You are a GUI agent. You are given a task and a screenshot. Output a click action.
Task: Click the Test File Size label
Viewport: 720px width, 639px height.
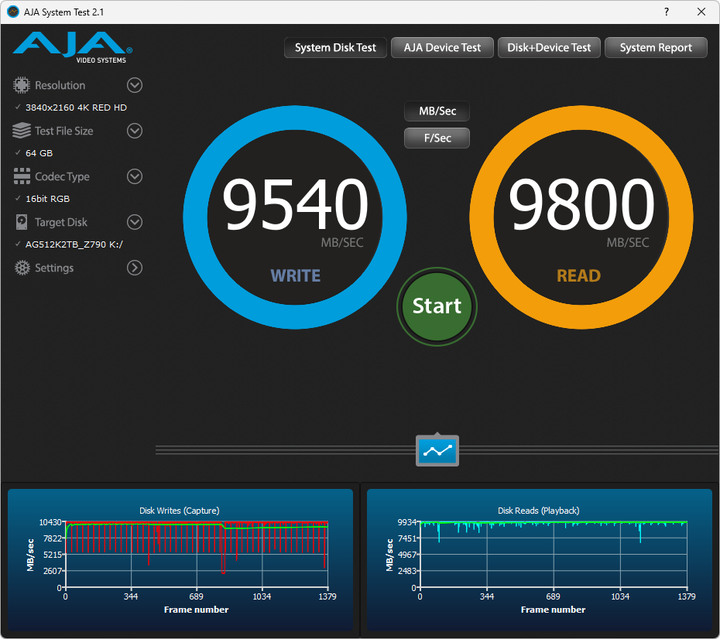pos(64,131)
